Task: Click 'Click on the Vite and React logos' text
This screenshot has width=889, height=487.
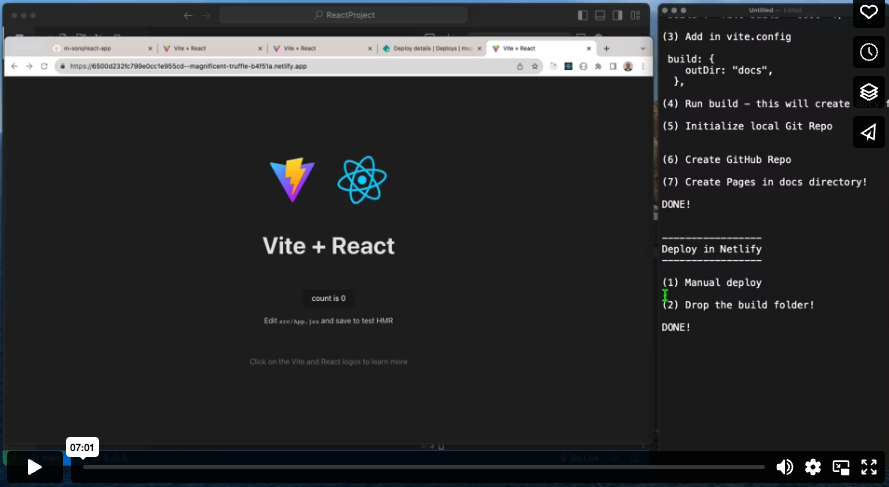Action: (x=328, y=362)
